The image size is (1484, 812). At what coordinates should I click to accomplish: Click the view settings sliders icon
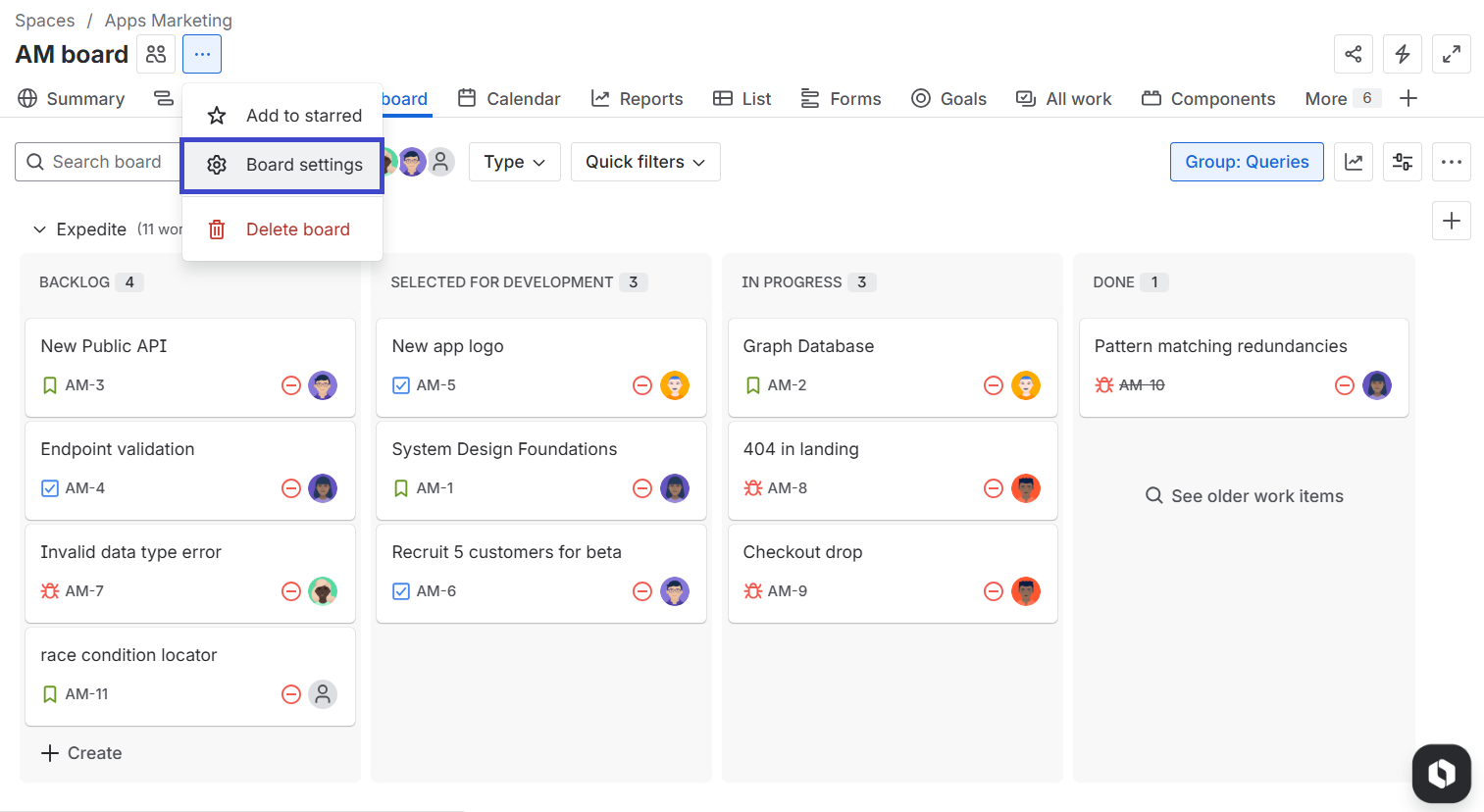tap(1403, 162)
